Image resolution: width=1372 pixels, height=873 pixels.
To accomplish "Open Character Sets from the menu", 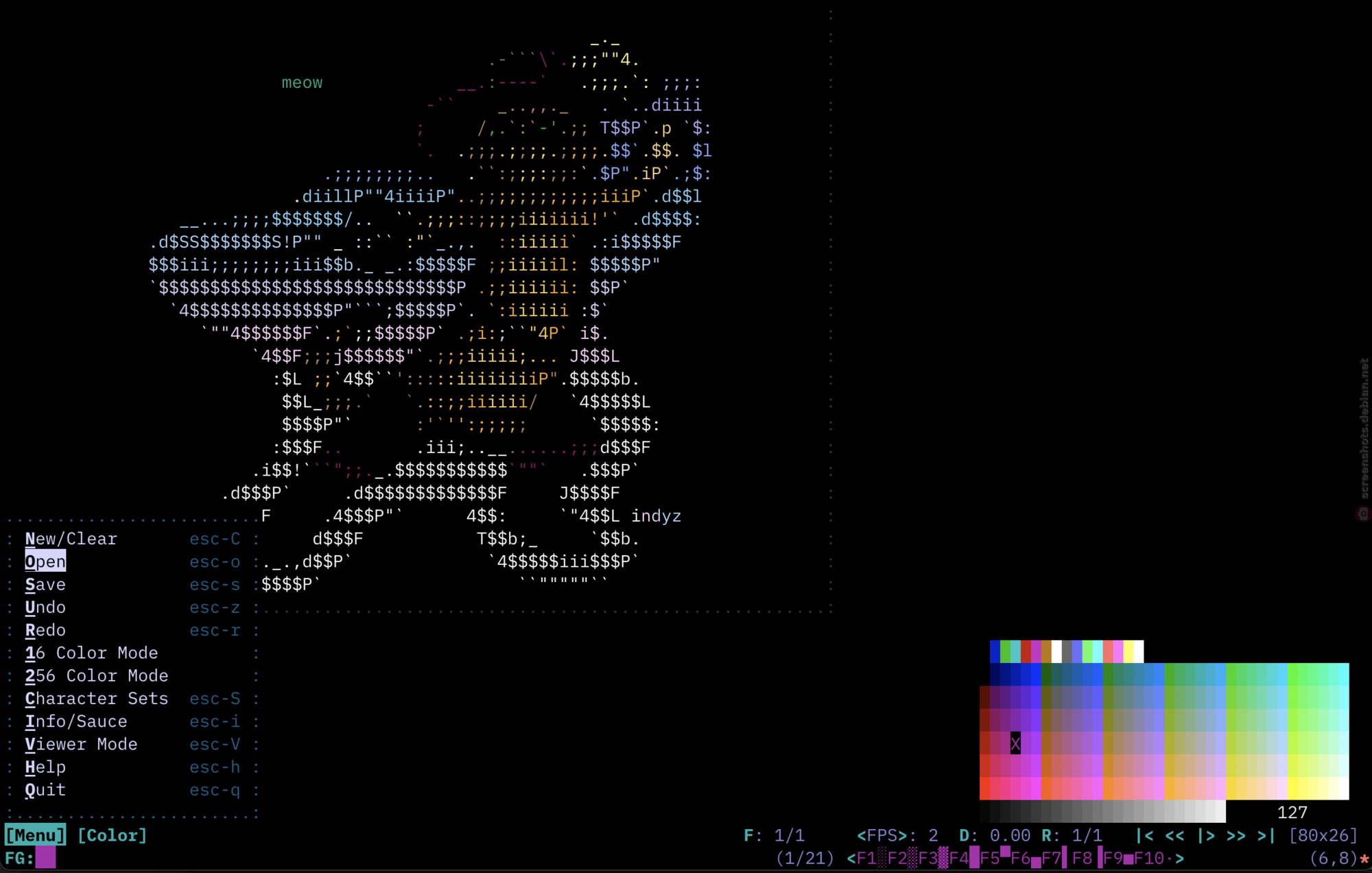I will click(x=97, y=698).
